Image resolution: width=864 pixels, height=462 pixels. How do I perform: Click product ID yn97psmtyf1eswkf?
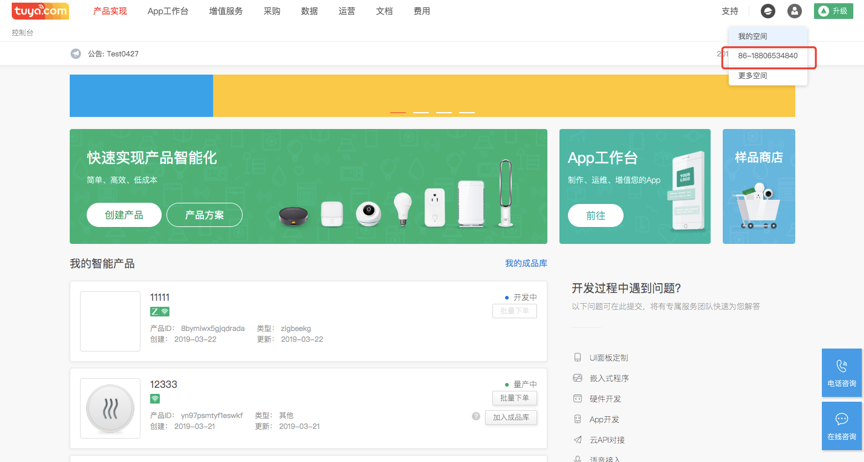(x=212, y=415)
